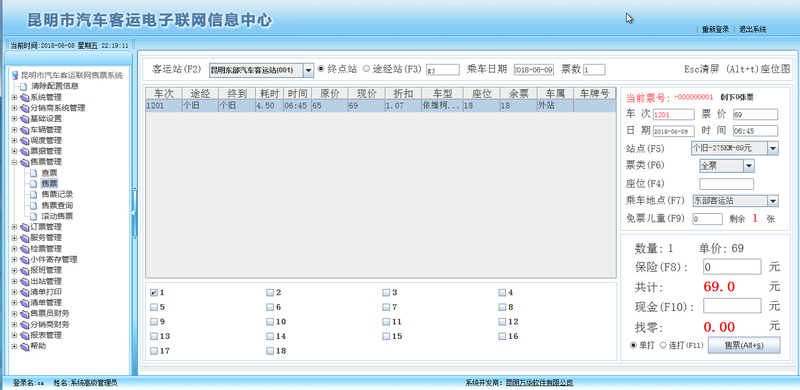Expand the 系统管理 tree node
Image resolution: width=800 pixels, height=390 pixels.
point(14,97)
